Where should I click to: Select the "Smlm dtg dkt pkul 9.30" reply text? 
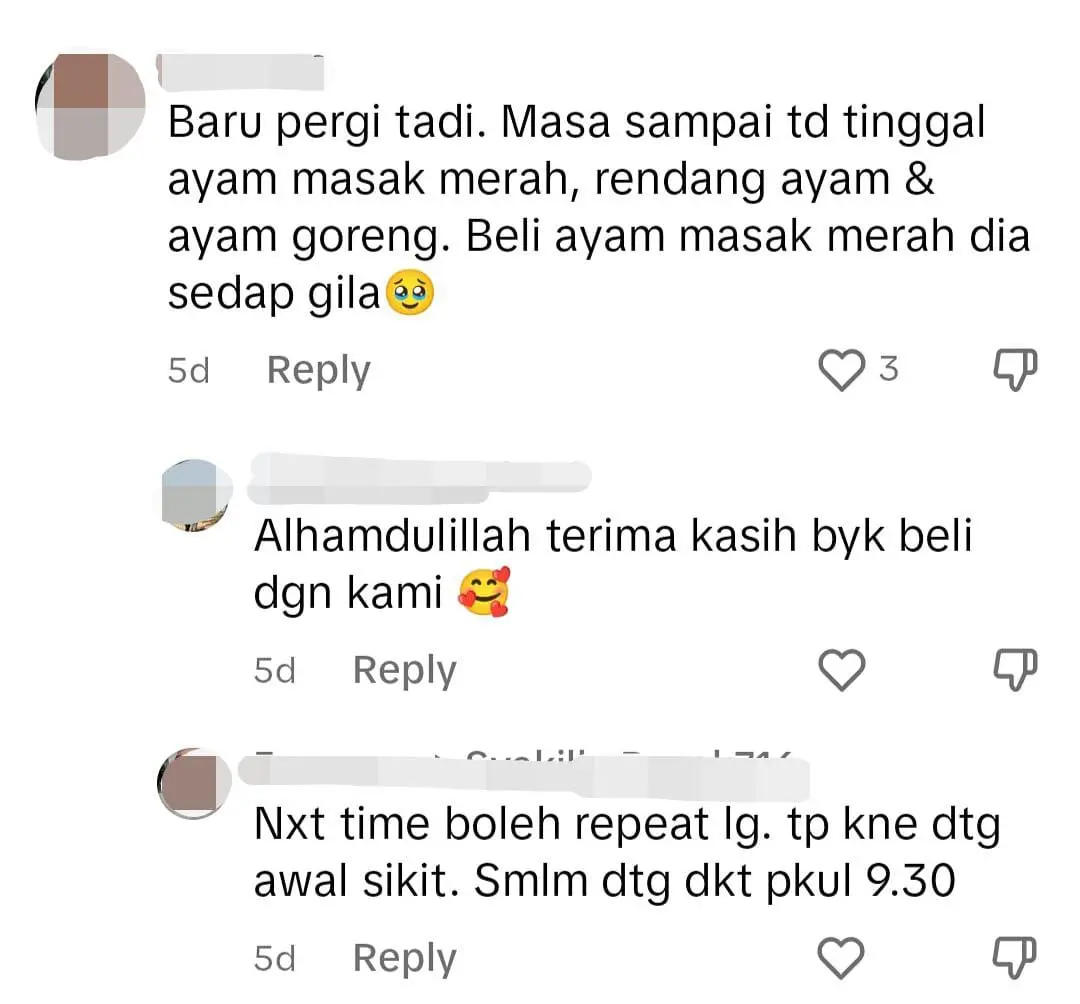tap(715, 881)
